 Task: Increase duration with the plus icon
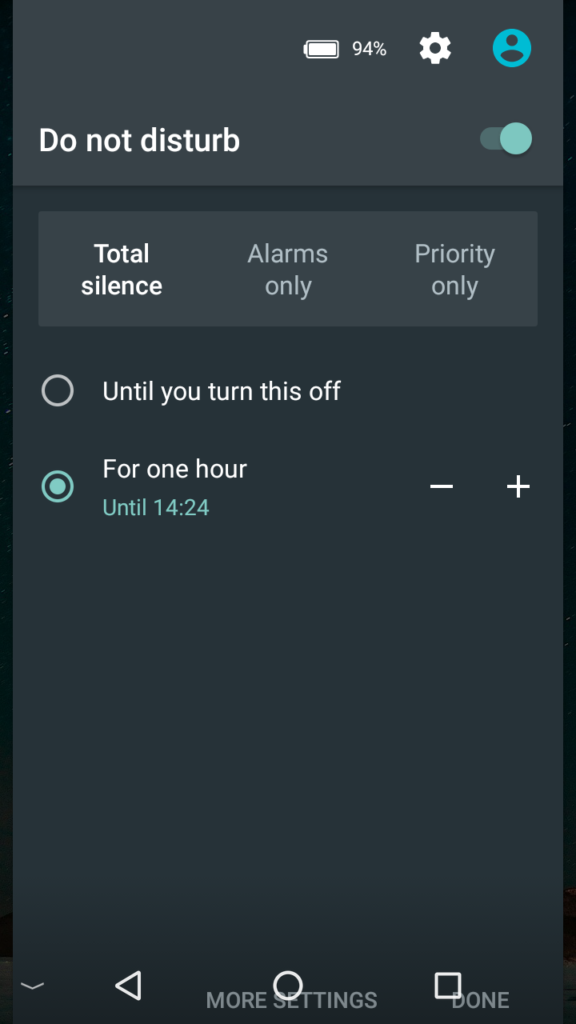click(519, 487)
